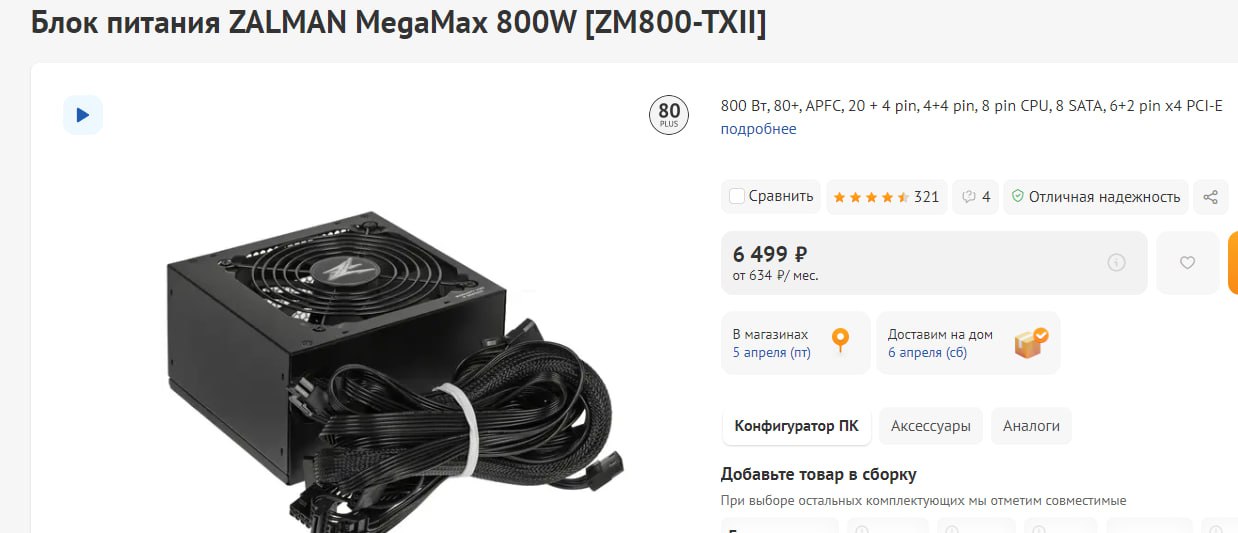Click the green reliability shield icon
The height and width of the screenshot is (533, 1238).
[1018, 197]
